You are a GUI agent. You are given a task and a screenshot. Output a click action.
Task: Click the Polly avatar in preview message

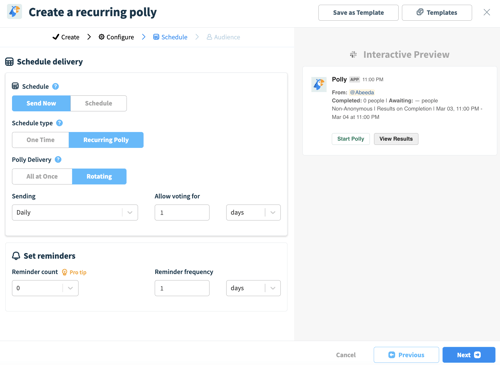[319, 84]
